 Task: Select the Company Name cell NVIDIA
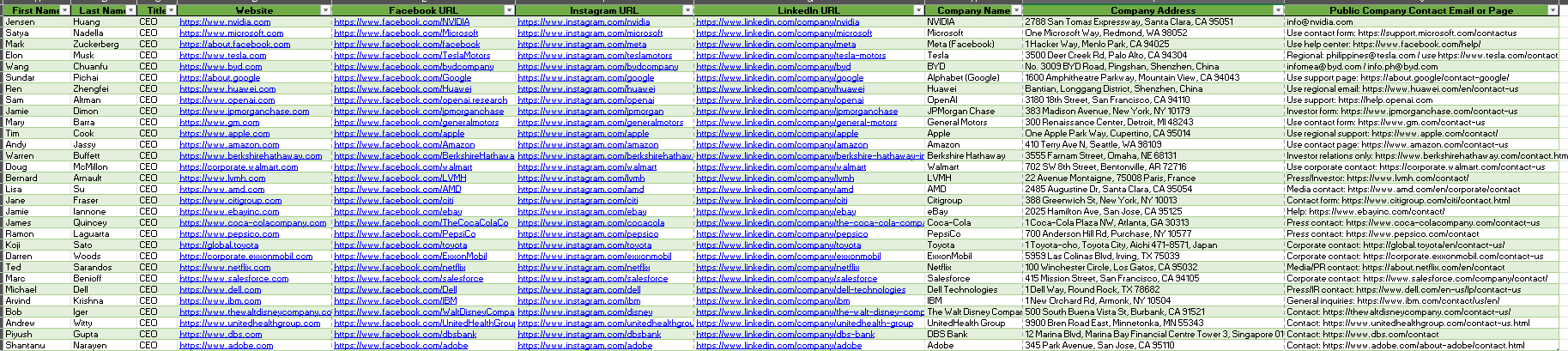coord(973,22)
